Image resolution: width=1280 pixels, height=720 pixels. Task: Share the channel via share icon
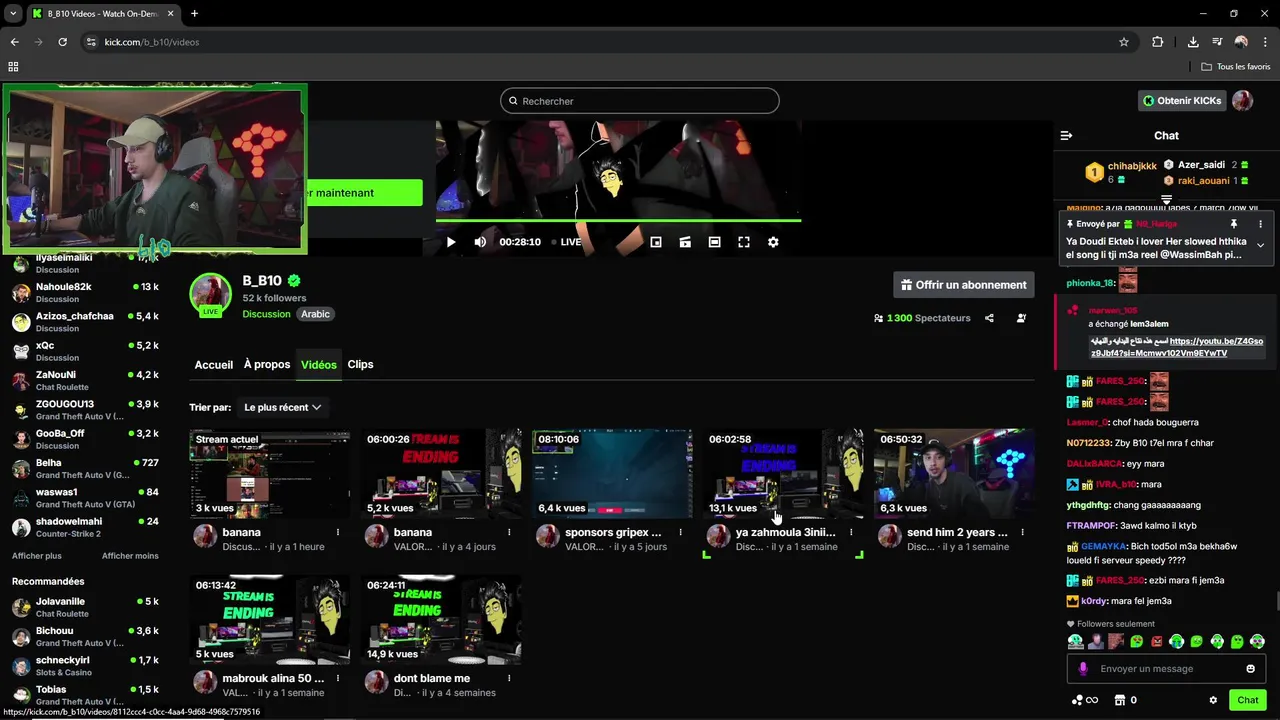click(989, 318)
